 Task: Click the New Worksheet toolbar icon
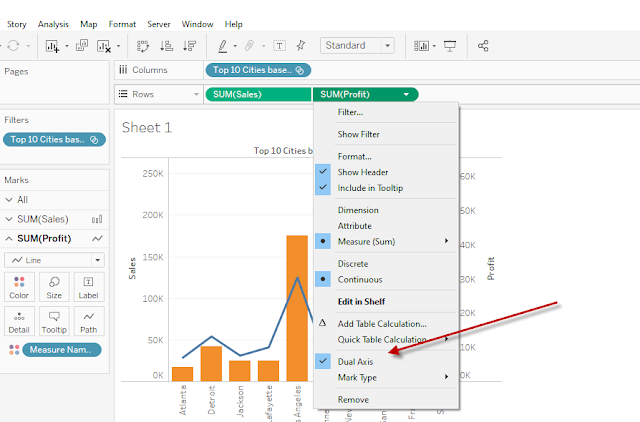point(52,46)
